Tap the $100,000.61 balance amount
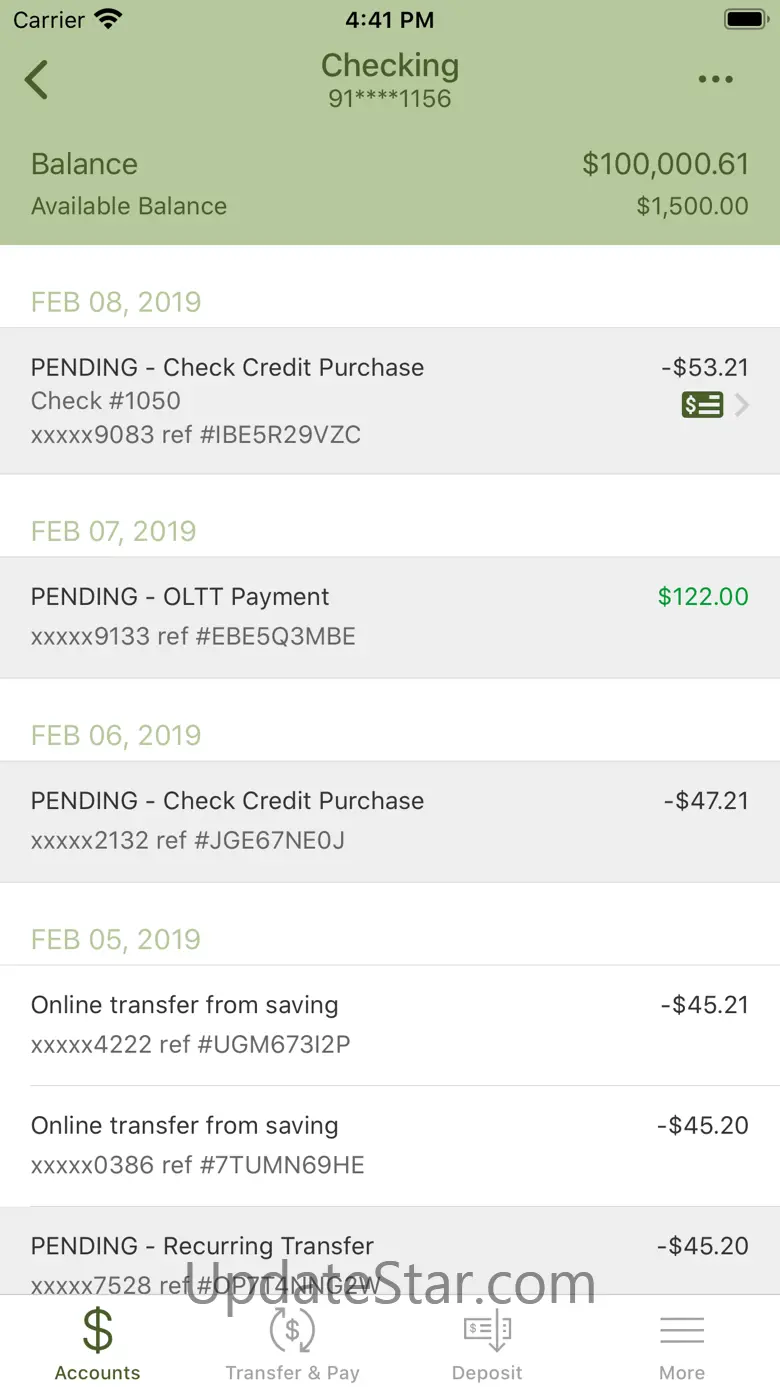Image resolution: width=780 pixels, height=1387 pixels. click(665, 164)
